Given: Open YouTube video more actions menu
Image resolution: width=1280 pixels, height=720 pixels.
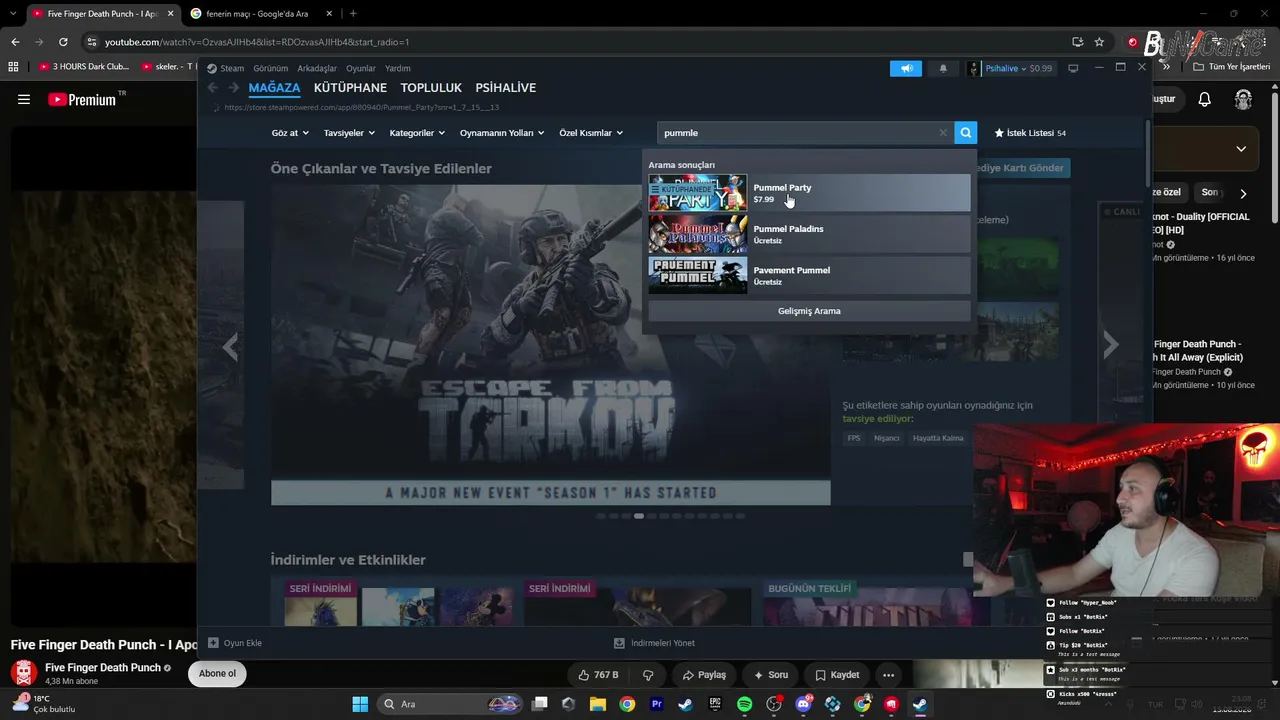Looking at the screenshot, I should pos(888,675).
